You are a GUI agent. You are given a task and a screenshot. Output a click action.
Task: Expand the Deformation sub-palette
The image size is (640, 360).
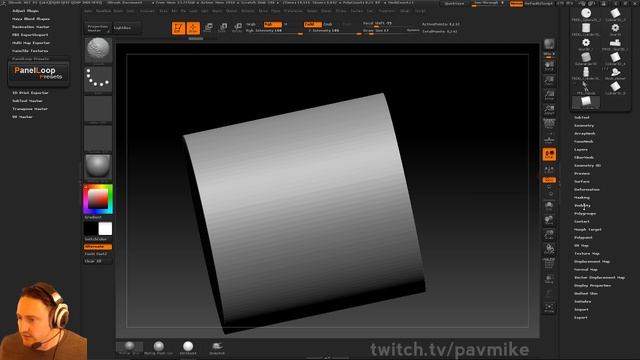pyautogui.click(x=587, y=189)
